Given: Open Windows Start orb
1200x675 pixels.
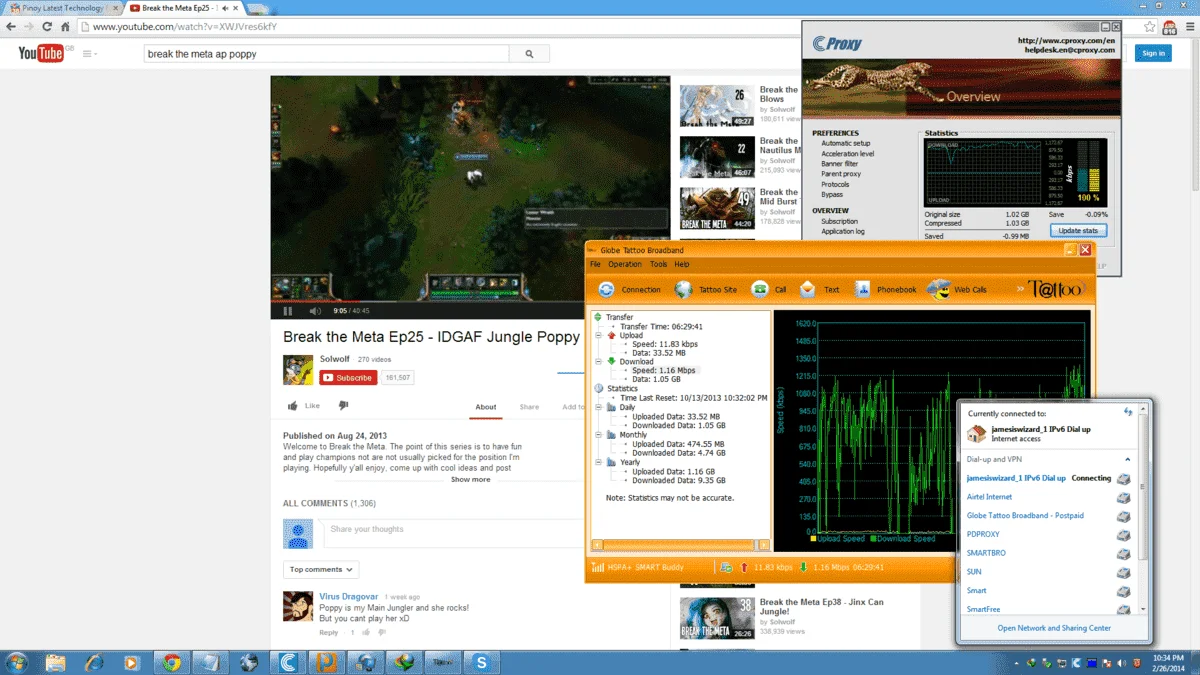Looking at the screenshot, I should [x=17, y=662].
